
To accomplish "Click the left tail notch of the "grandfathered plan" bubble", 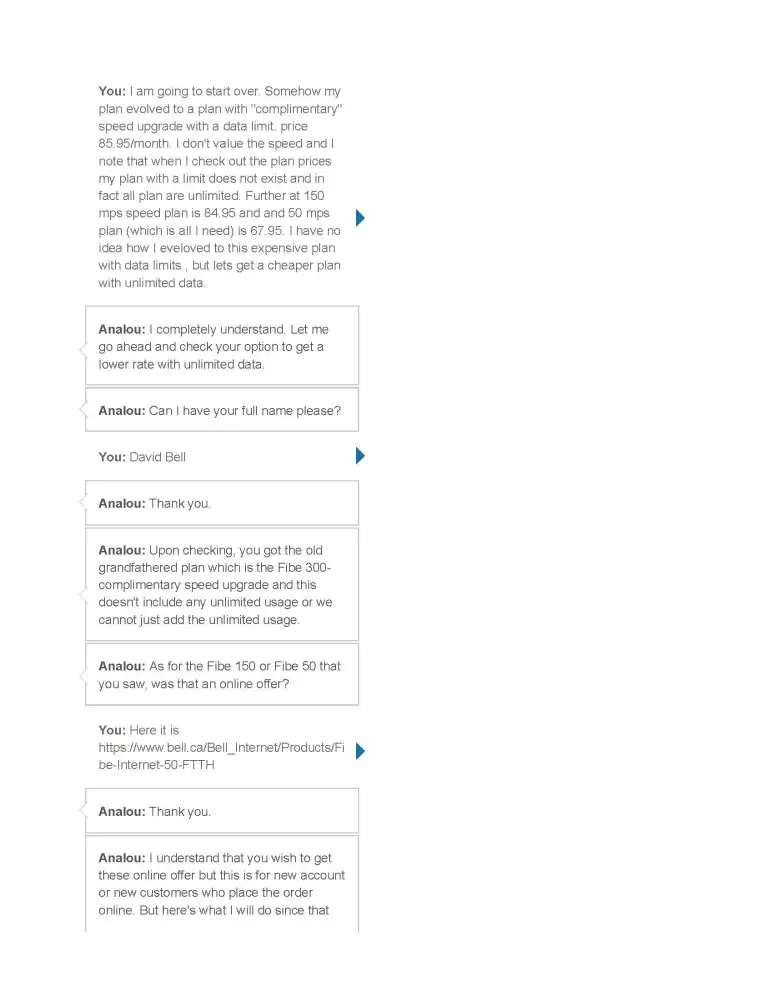I will click(x=82, y=595).
